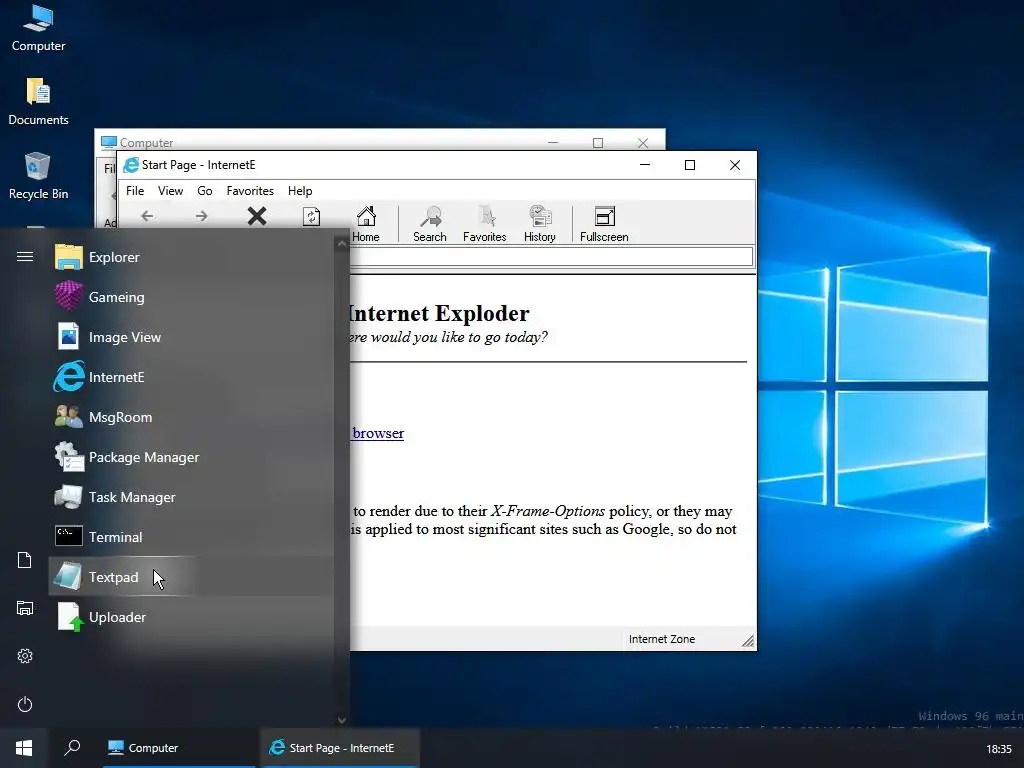Open Image View app
Screen dimensions: 1024x768
click(191, 337)
